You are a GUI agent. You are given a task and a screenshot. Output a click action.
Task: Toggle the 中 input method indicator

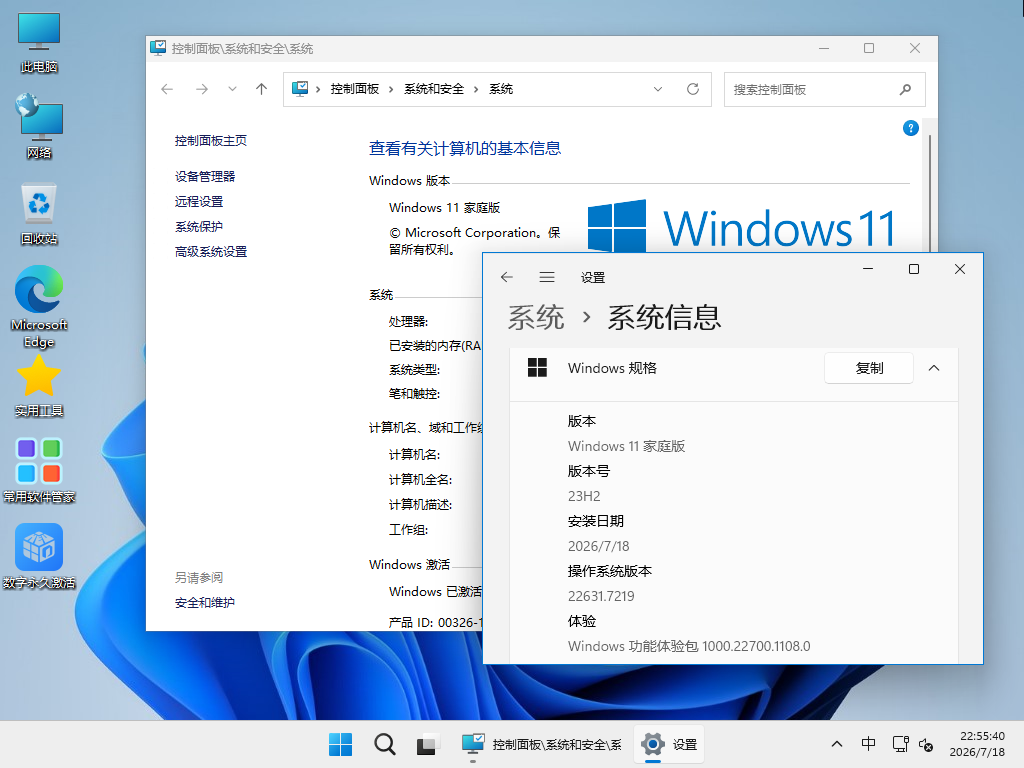point(869,744)
